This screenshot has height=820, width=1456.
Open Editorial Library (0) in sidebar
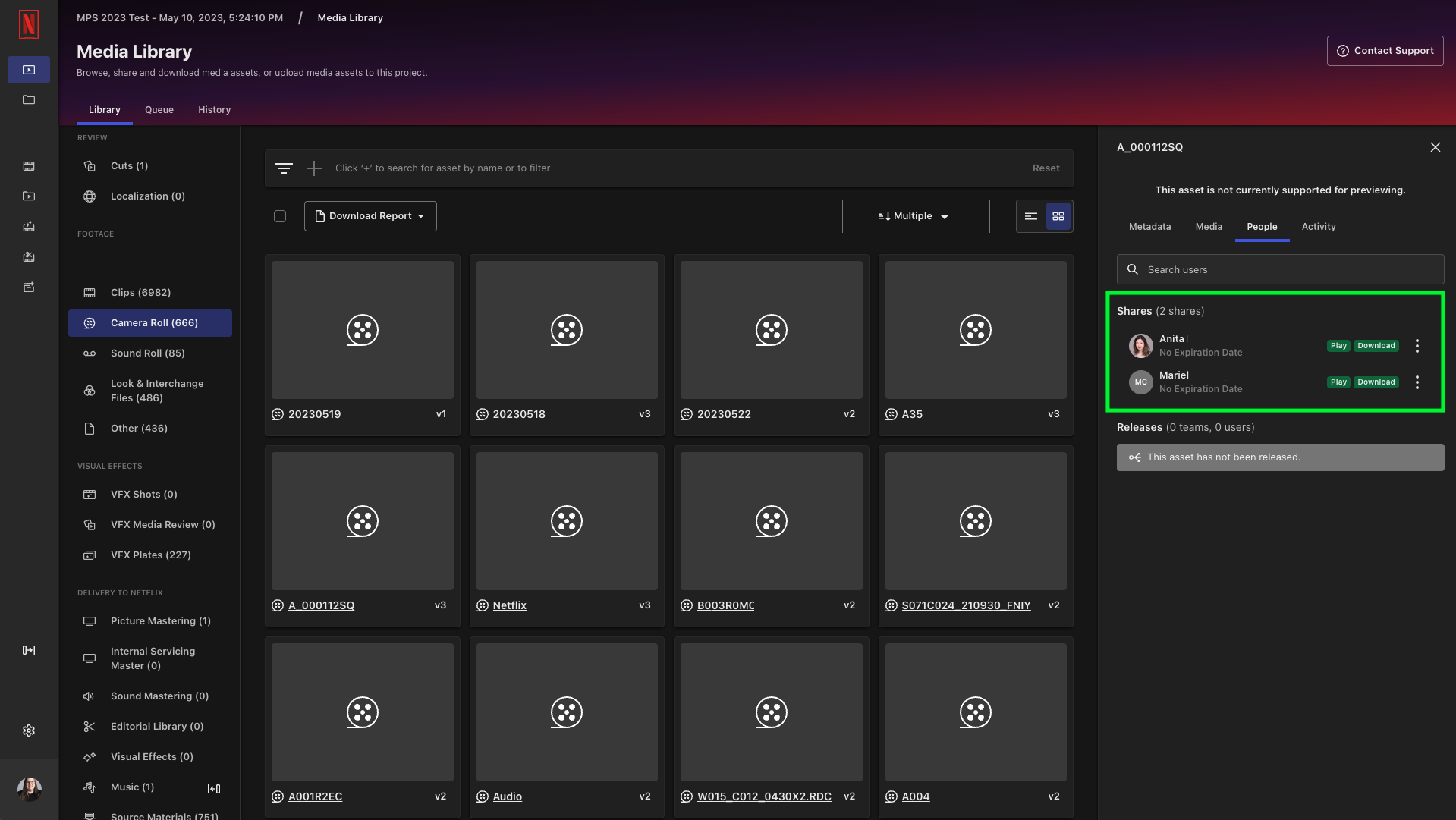point(150,726)
